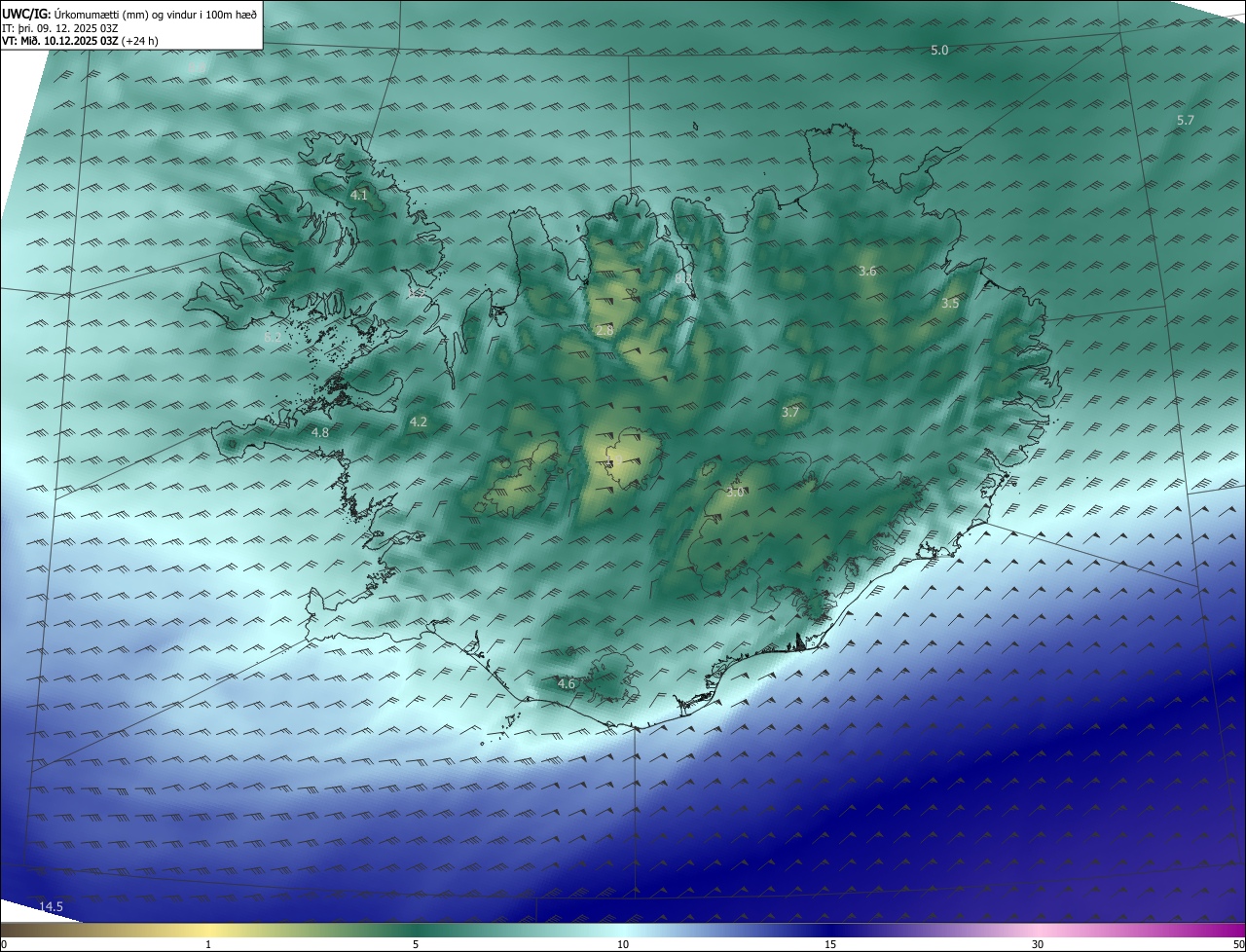Screen dimensions: 1246x952
Task: Click the 14.5 value label on the map
Action: coord(51,907)
